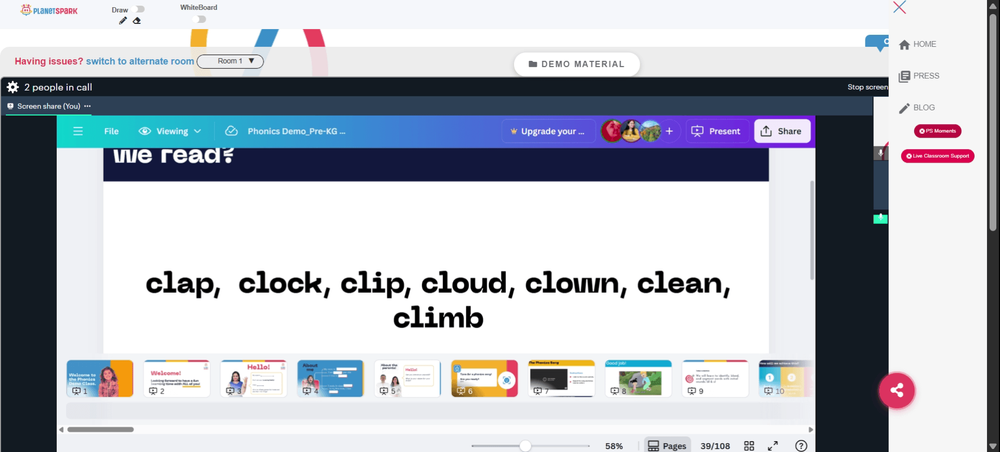Image resolution: width=1000 pixels, height=452 pixels.
Task: Open the Canva hamburger menu
Action: tap(78, 131)
